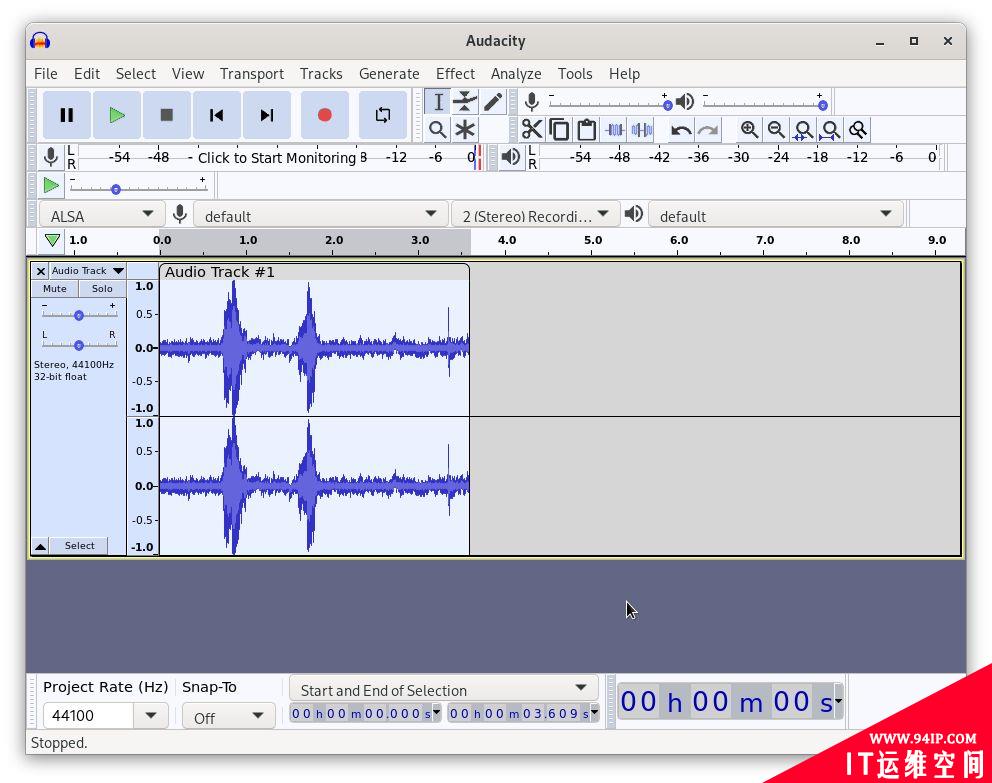Select the Multi-tool asterisk icon
This screenshot has height=783, width=992.
[465, 130]
